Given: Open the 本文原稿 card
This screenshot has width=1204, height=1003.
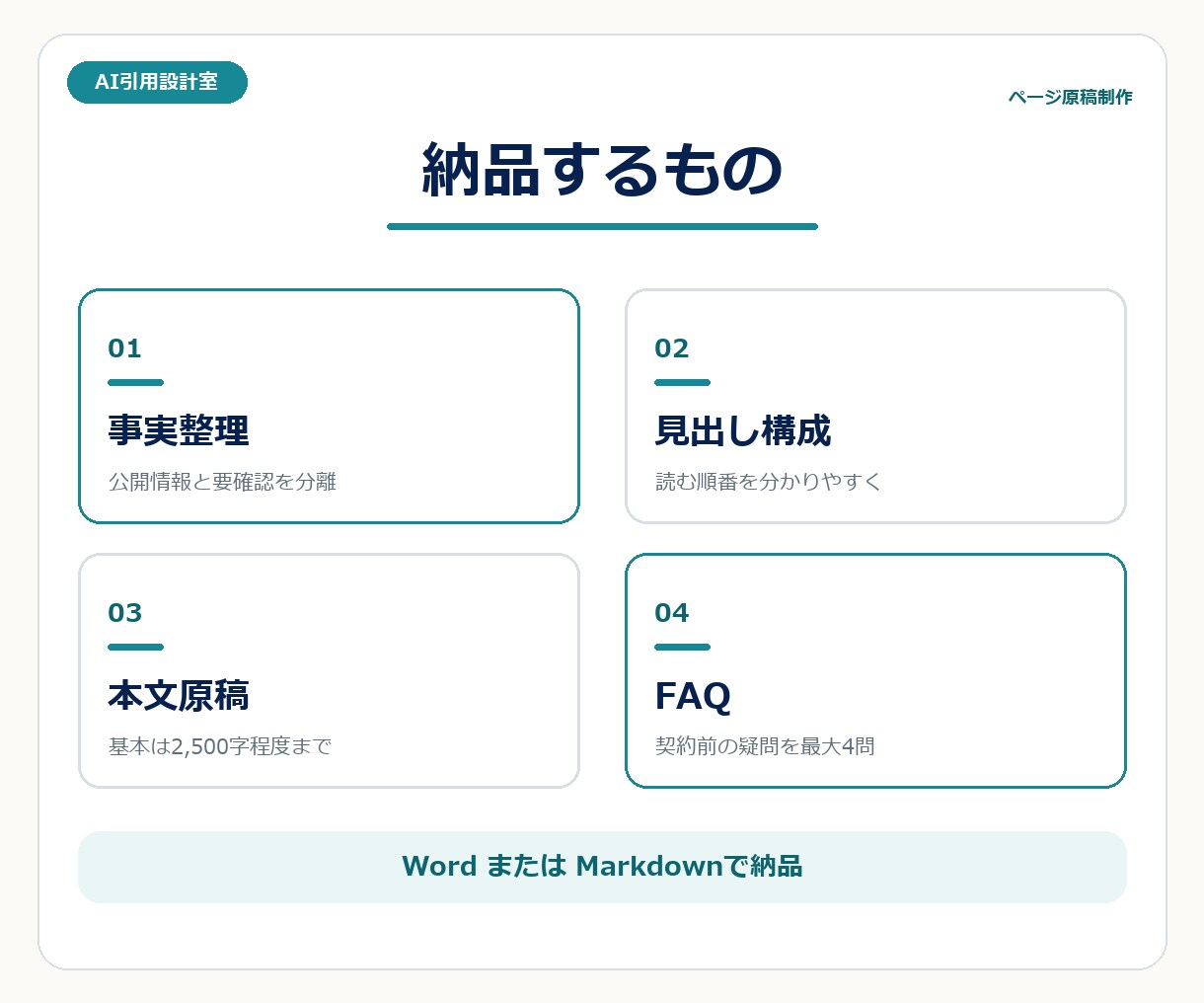Looking at the screenshot, I should coord(329,670).
